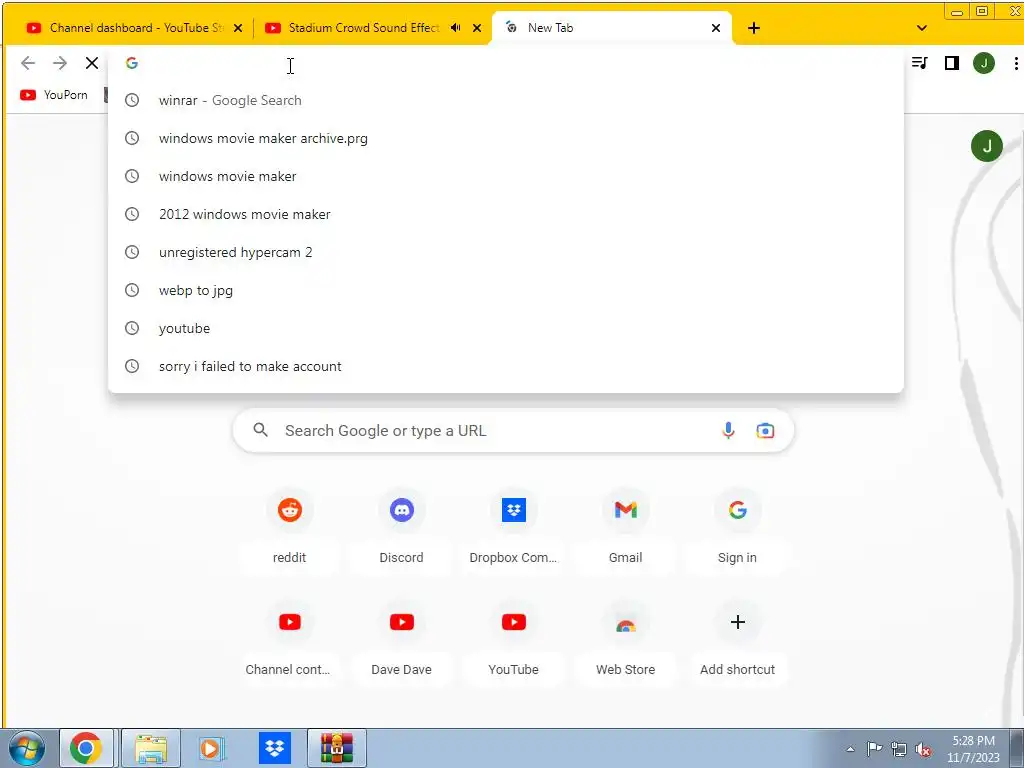Image resolution: width=1024 pixels, height=768 pixels.
Task: Open the clock showing 5:28 PM
Action: coord(973,749)
